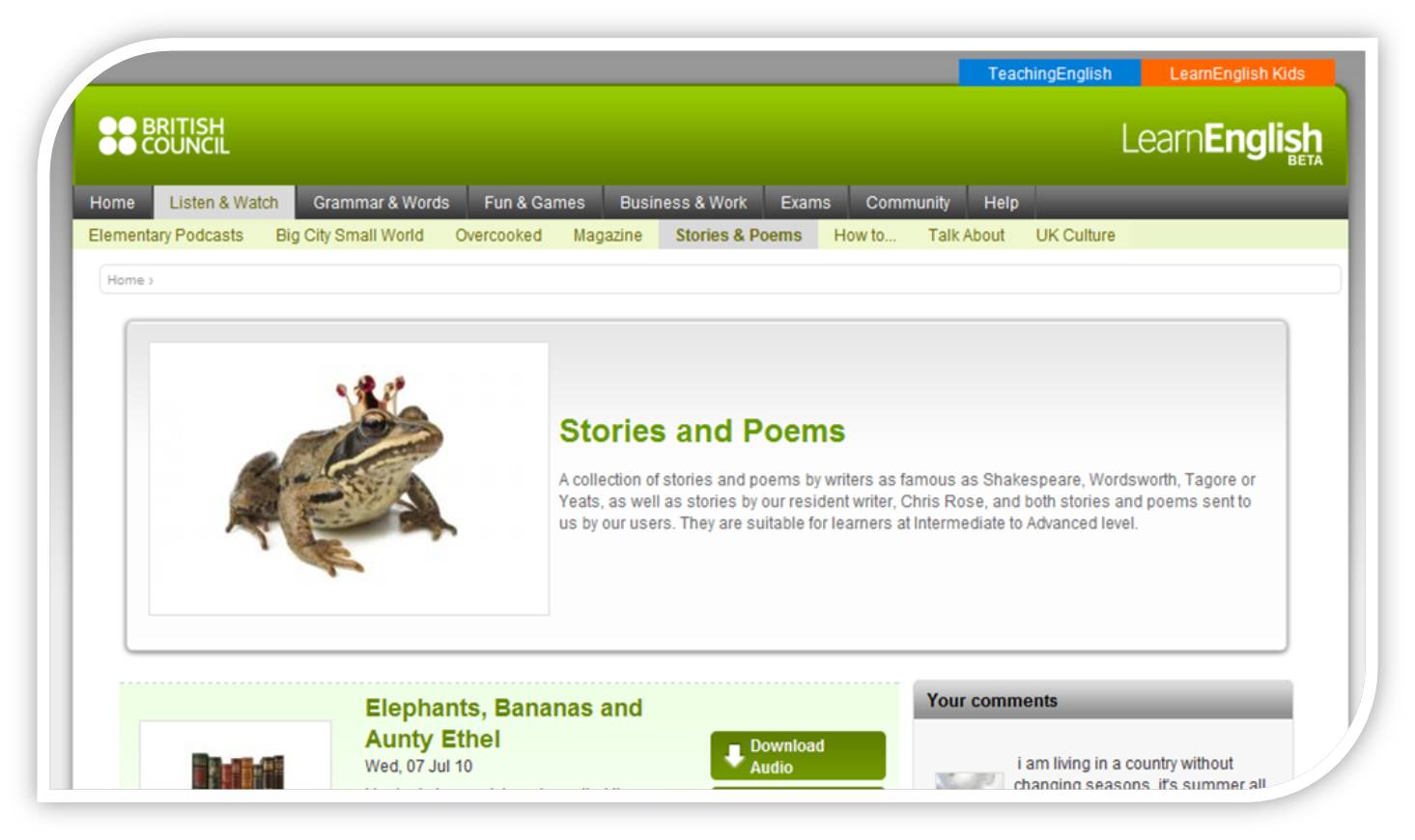Image resolution: width=1415 pixels, height=840 pixels.
Task: Open the TeachingEnglish tab
Action: (1049, 73)
